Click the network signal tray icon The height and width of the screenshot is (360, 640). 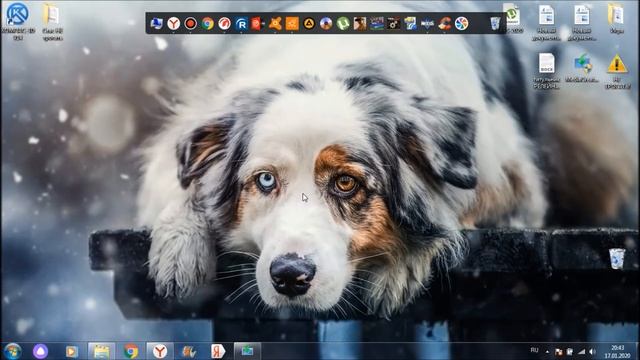pyautogui.click(x=581, y=351)
